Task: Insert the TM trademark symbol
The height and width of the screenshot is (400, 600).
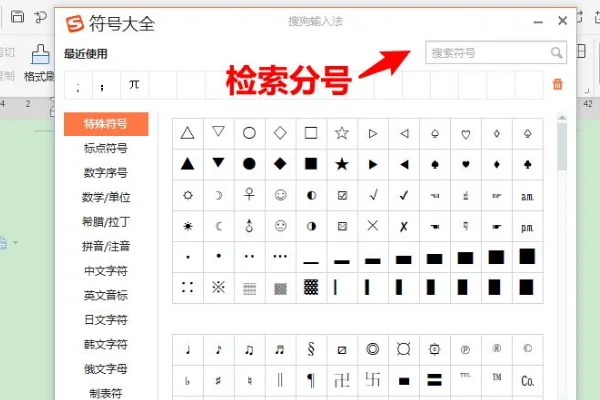Action: [x=497, y=380]
